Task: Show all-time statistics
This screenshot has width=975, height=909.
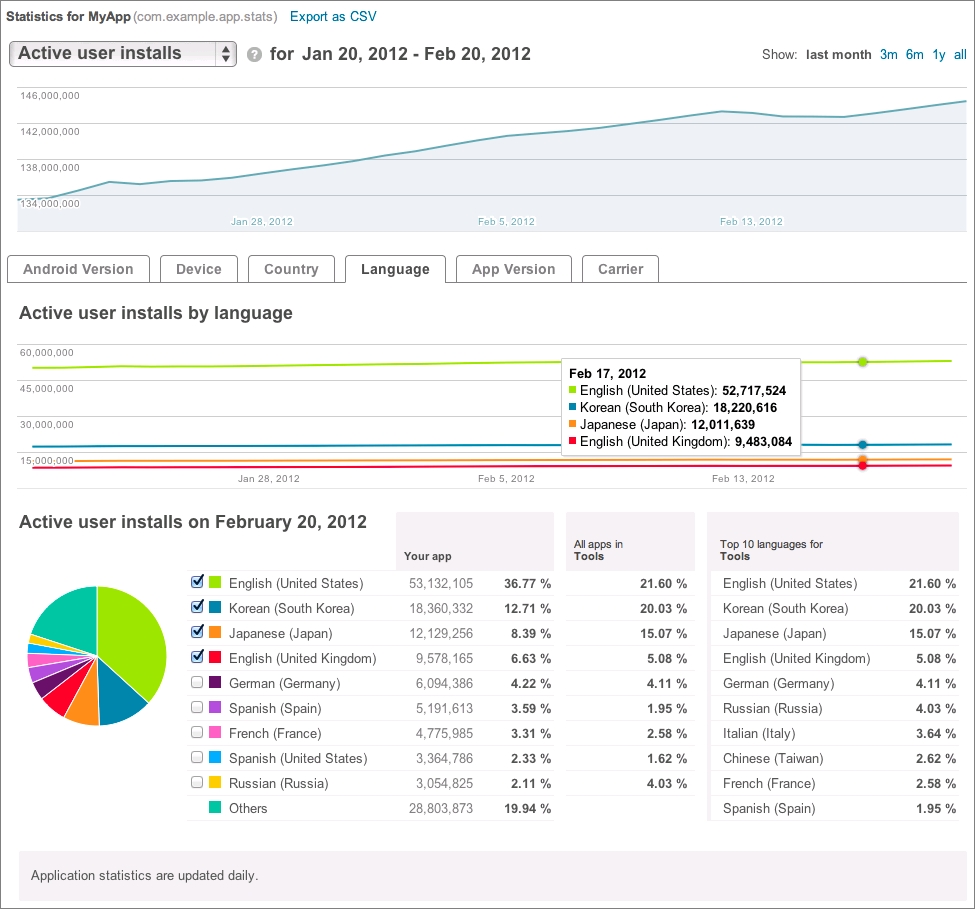Action: click(x=960, y=55)
